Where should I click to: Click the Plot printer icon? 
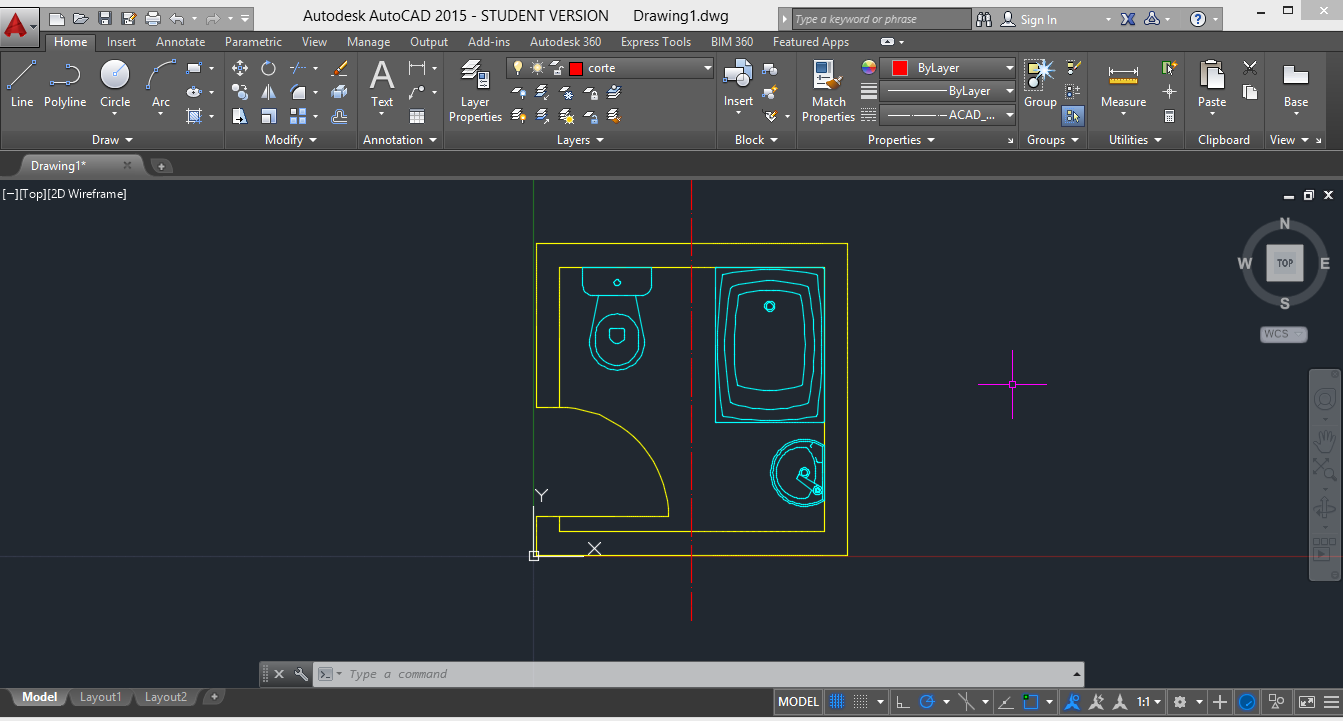pyautogui.click(x=152, y=18)
